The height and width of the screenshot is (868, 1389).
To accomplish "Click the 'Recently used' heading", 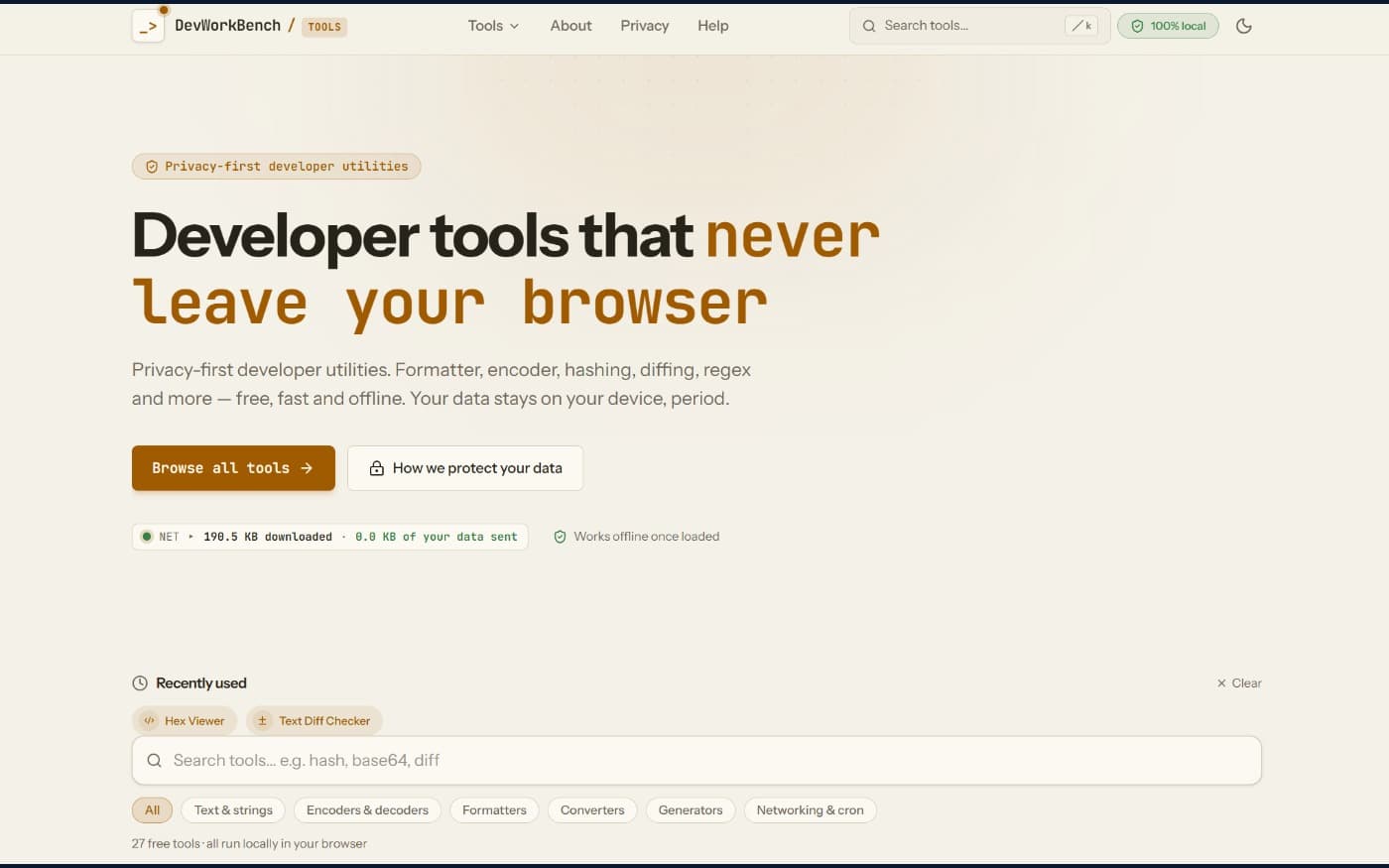I will pyautogui.click(x=201, y=683).
